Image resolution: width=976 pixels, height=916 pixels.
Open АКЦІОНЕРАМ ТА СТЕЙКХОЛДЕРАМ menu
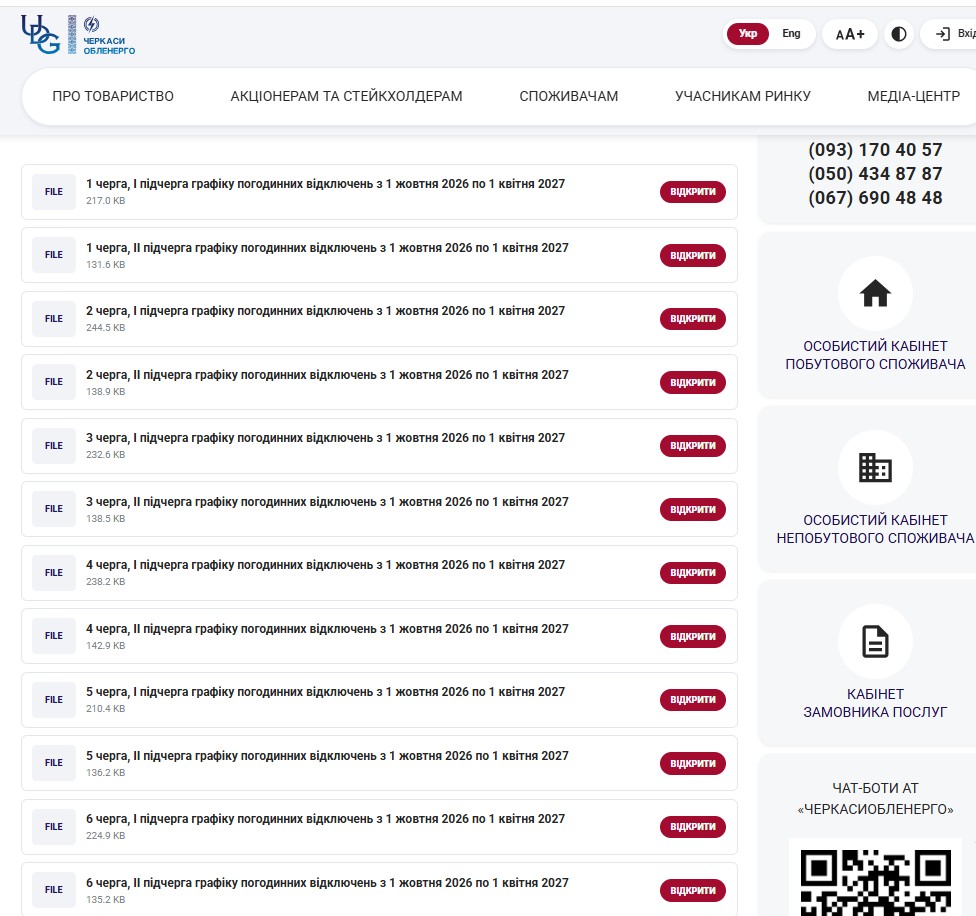(346, 96)
